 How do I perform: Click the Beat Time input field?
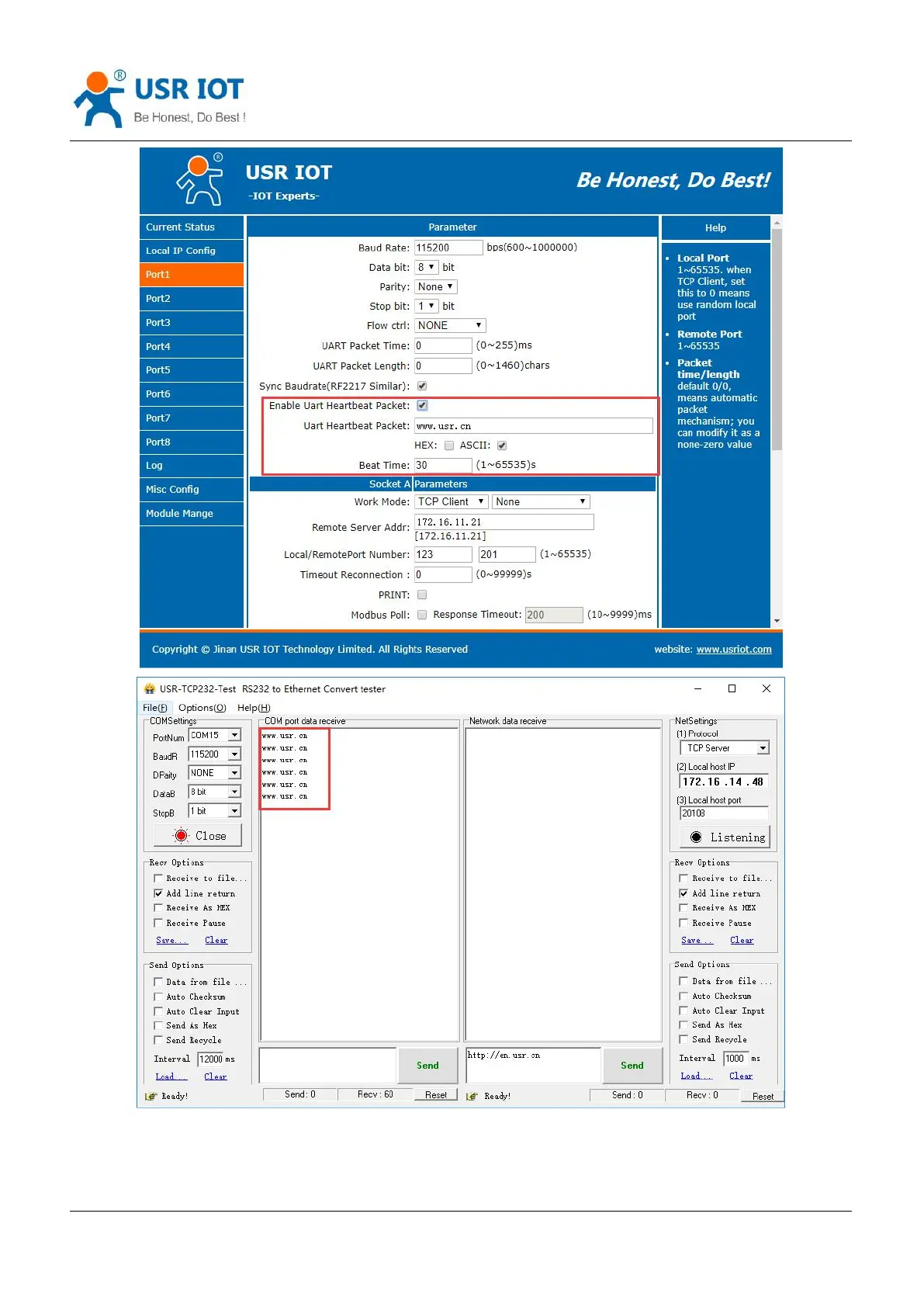click(x=443, y=465)
